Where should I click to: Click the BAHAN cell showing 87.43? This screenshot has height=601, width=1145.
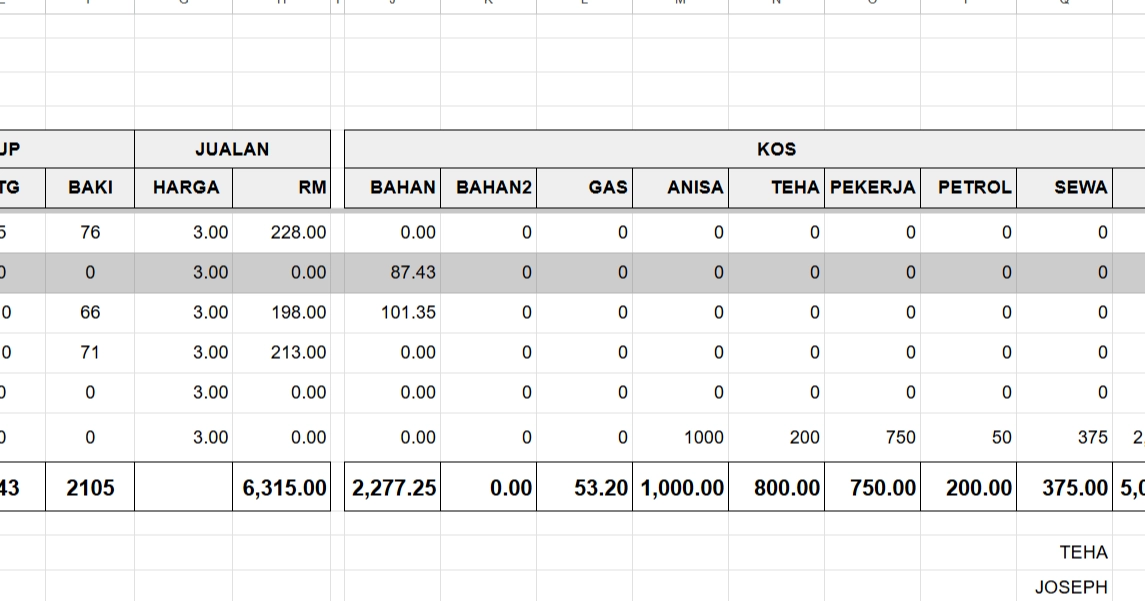coord(393,272)
